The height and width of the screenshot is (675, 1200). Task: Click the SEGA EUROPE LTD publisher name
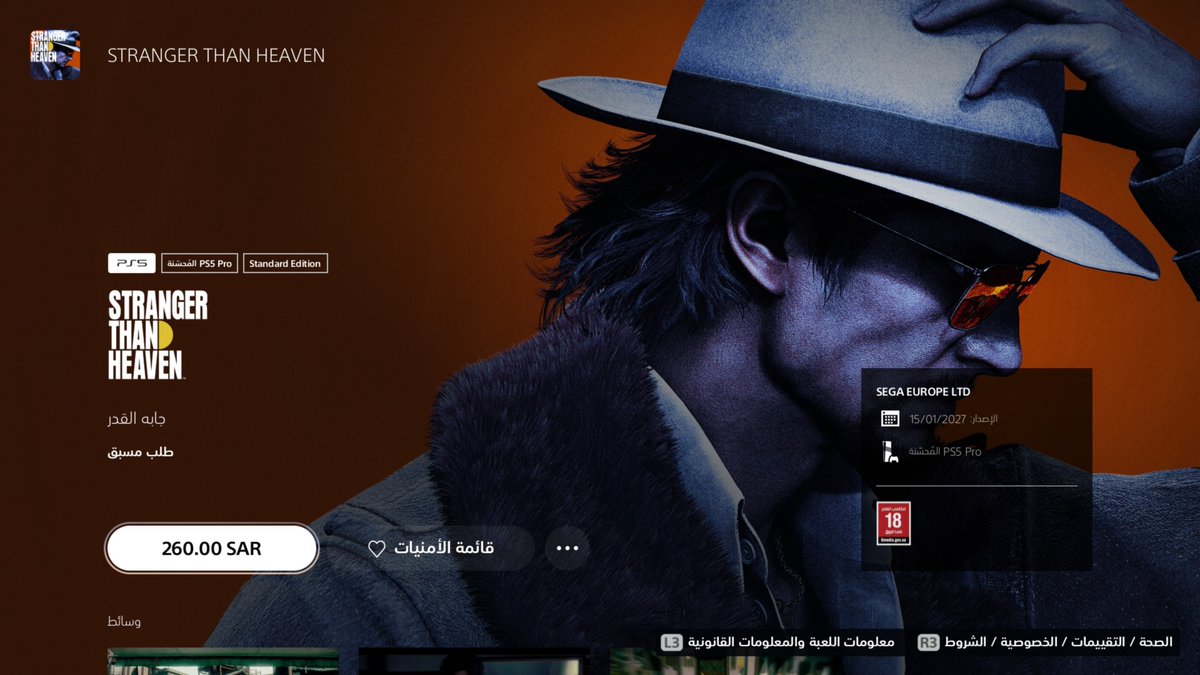923,392
